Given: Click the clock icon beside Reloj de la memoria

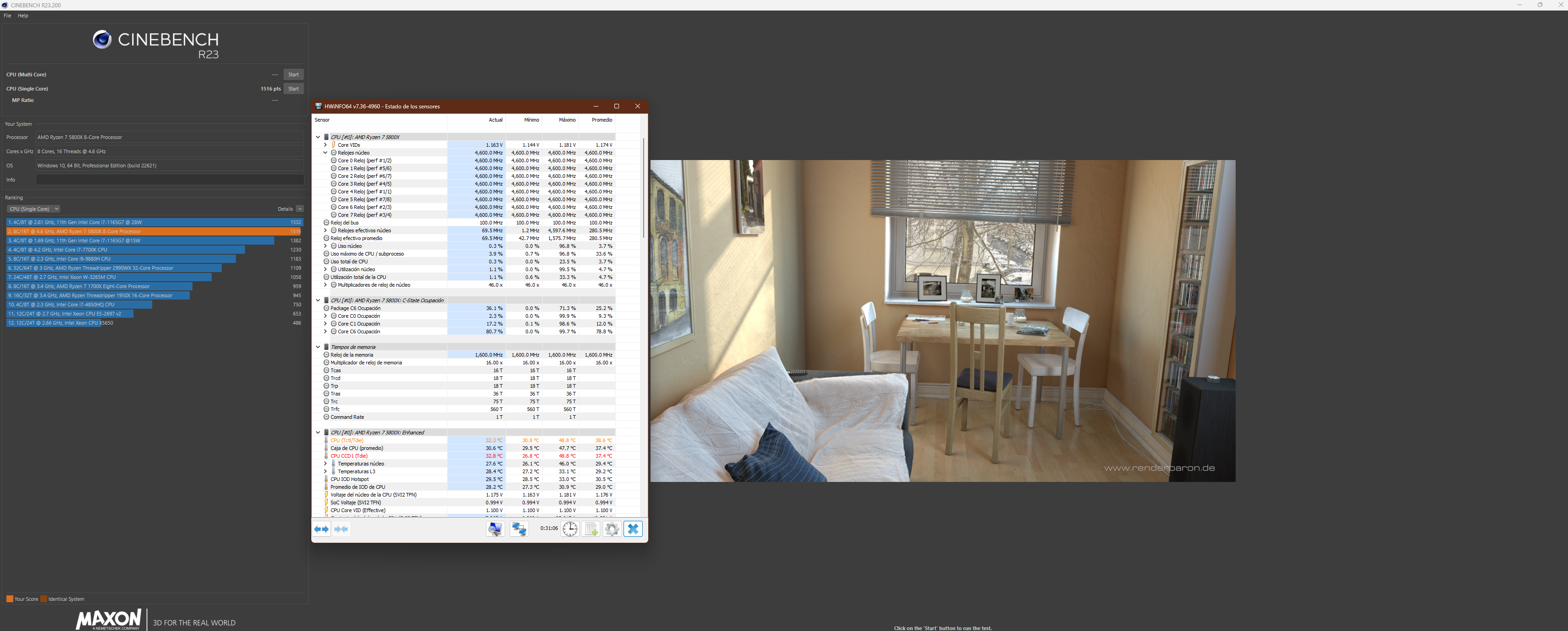Looking at the screenshot, I should click(326, 355).
